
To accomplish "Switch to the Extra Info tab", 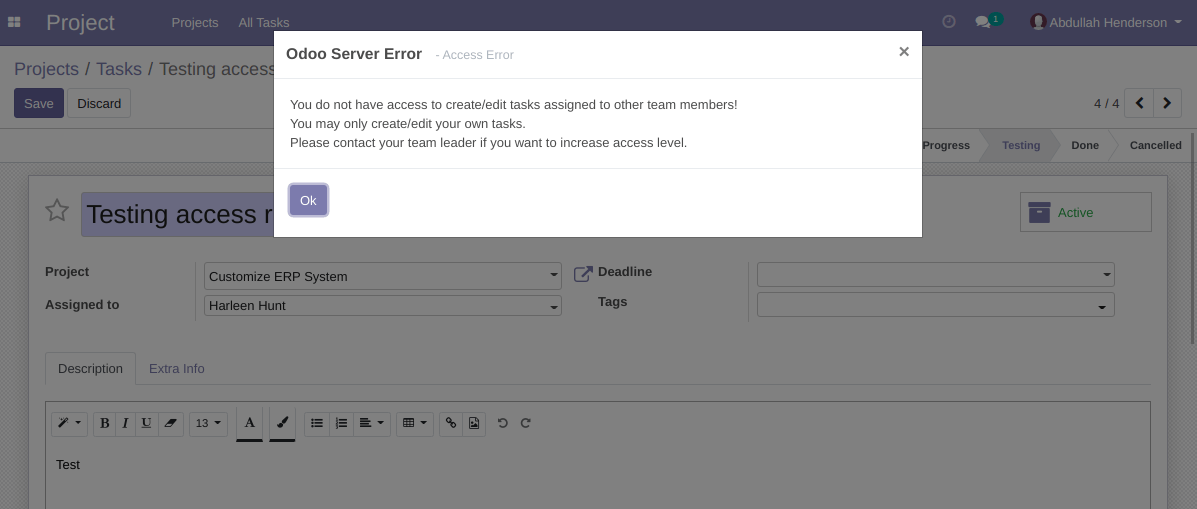I will [x=176, y=368].
